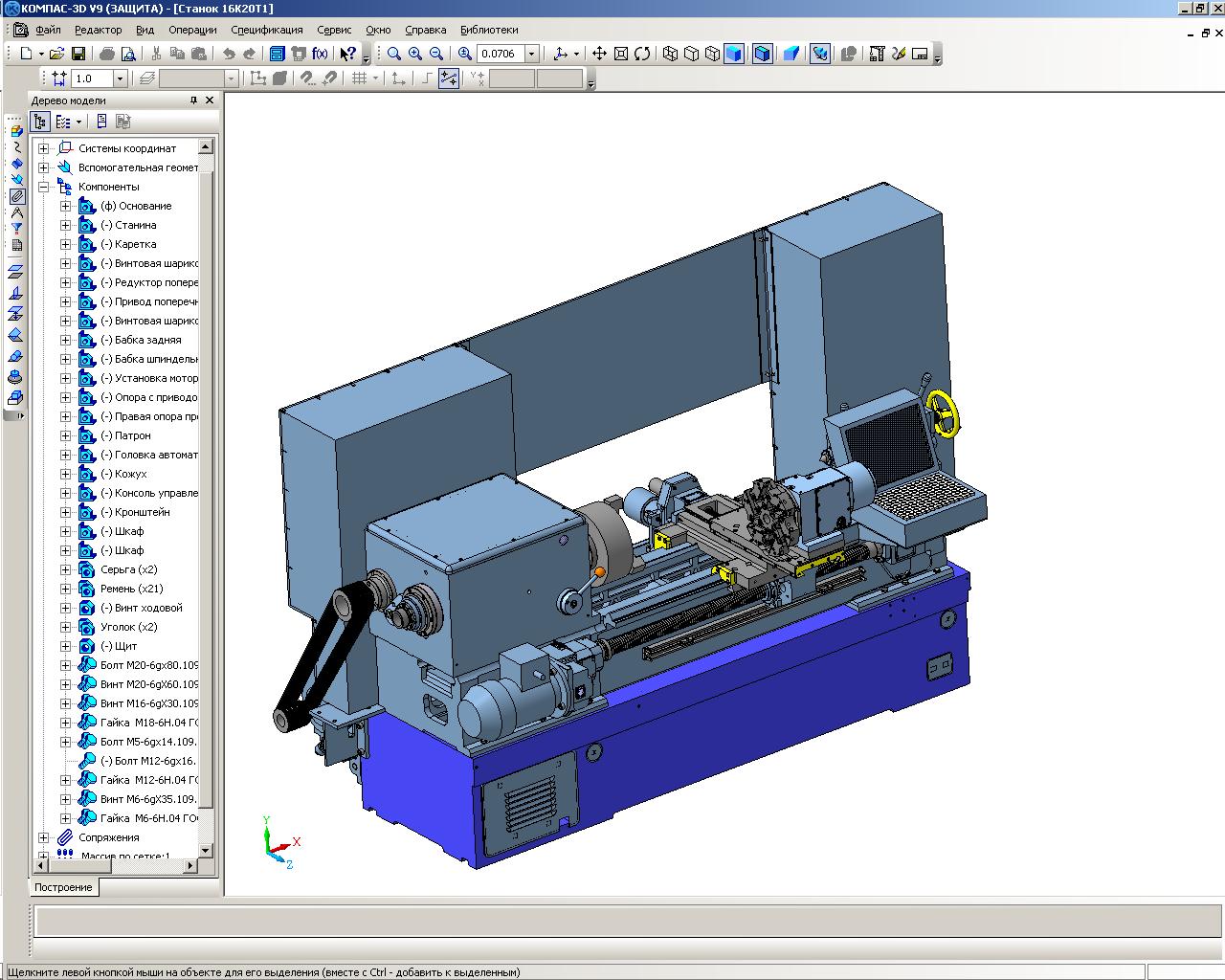
Task: Open the grid options dropdown arrow
Action: click(375, 78)
